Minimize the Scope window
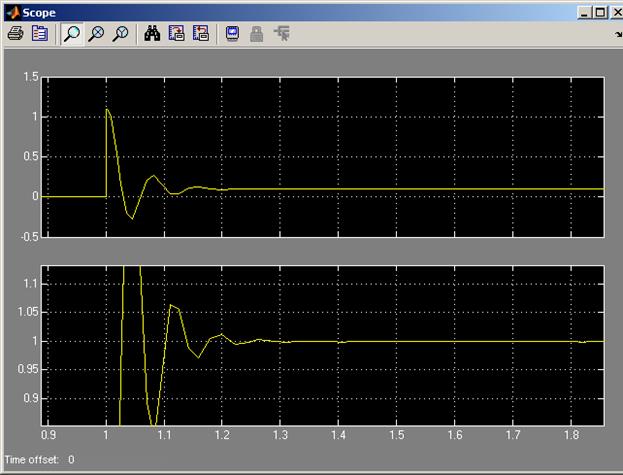This screenshot has height=475, width=623. [584, 13]
